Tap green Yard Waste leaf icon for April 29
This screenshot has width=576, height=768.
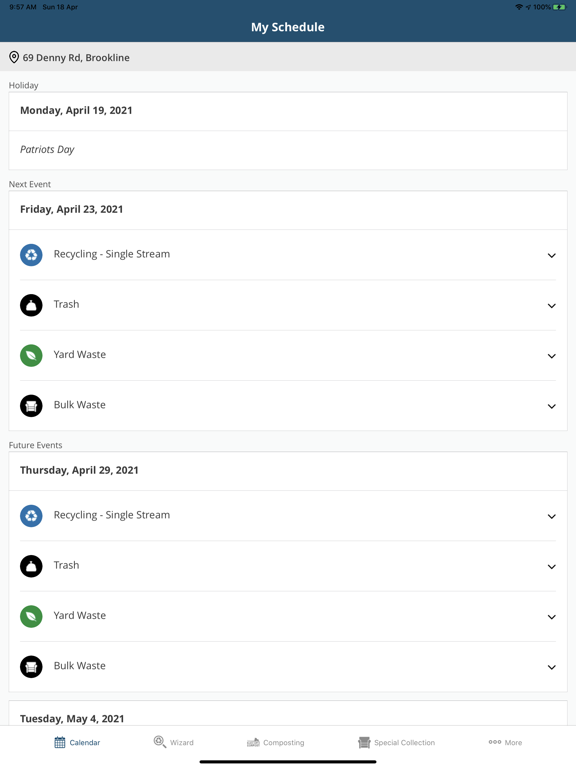click(31, 616)
